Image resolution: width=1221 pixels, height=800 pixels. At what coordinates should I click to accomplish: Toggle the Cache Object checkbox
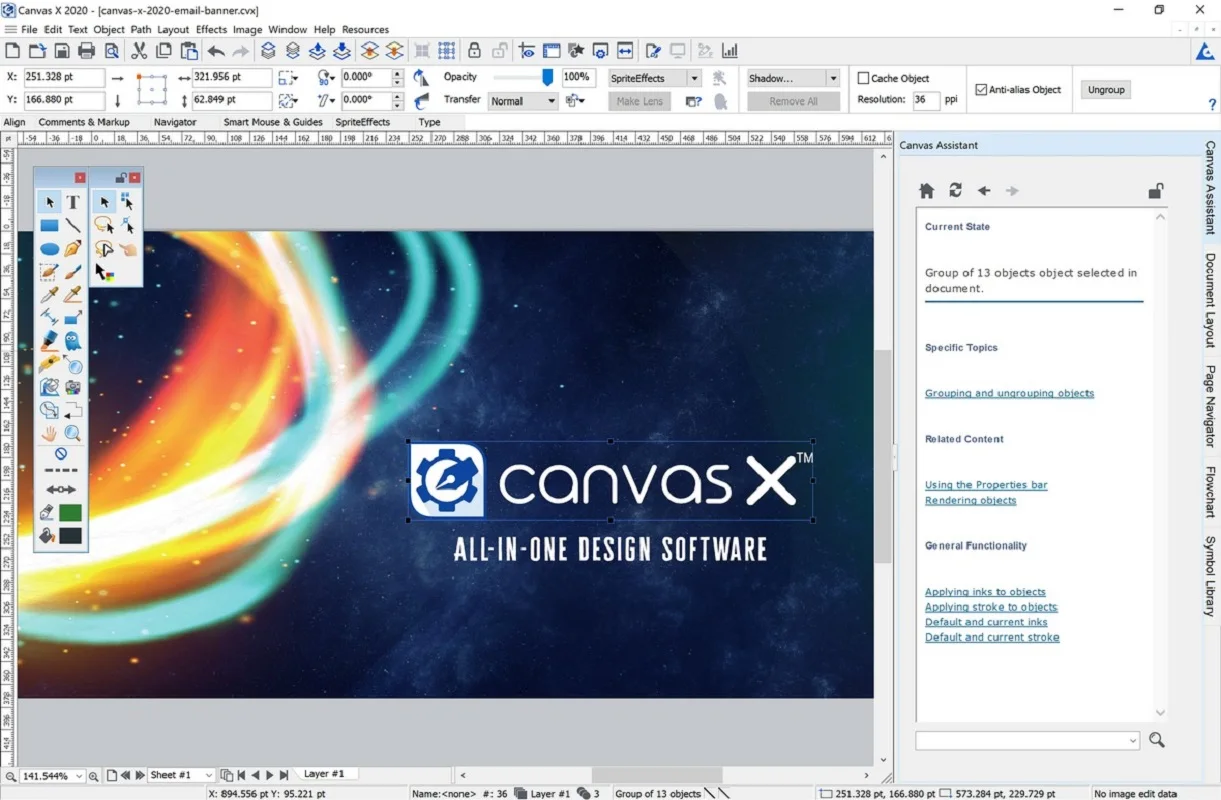pos(863,78)
